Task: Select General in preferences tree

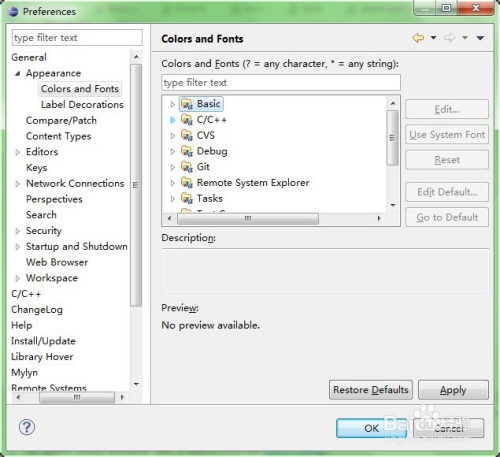Action: point(29,57)
